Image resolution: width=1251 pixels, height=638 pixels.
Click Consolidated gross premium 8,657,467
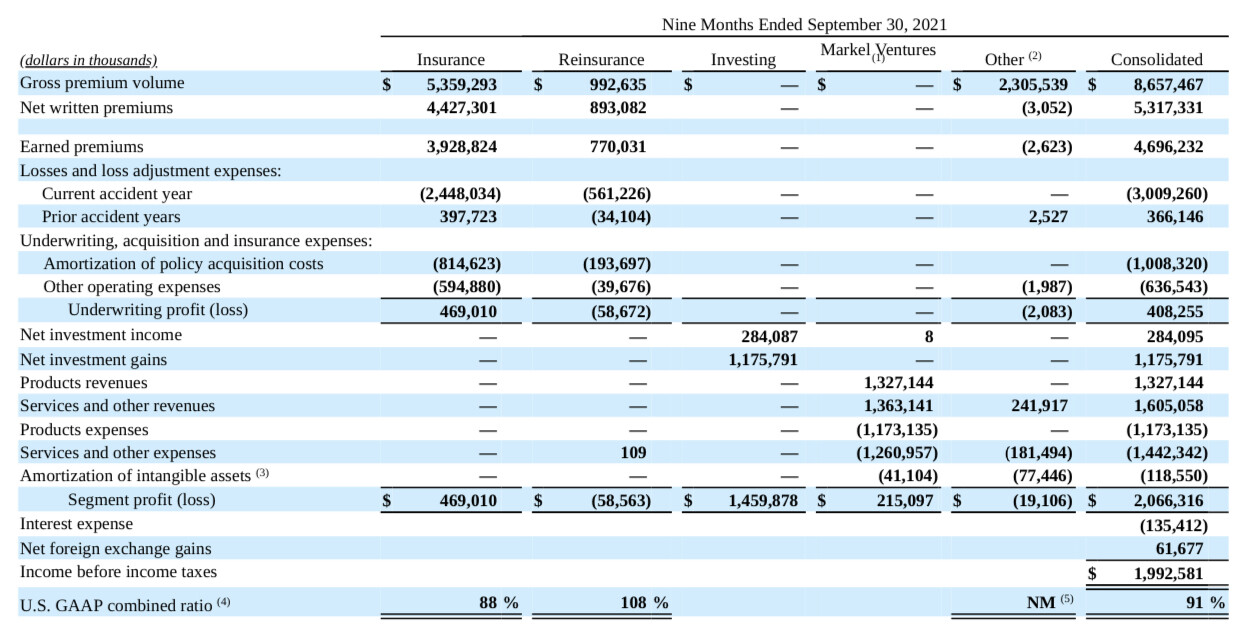[x=1168, y=84]
